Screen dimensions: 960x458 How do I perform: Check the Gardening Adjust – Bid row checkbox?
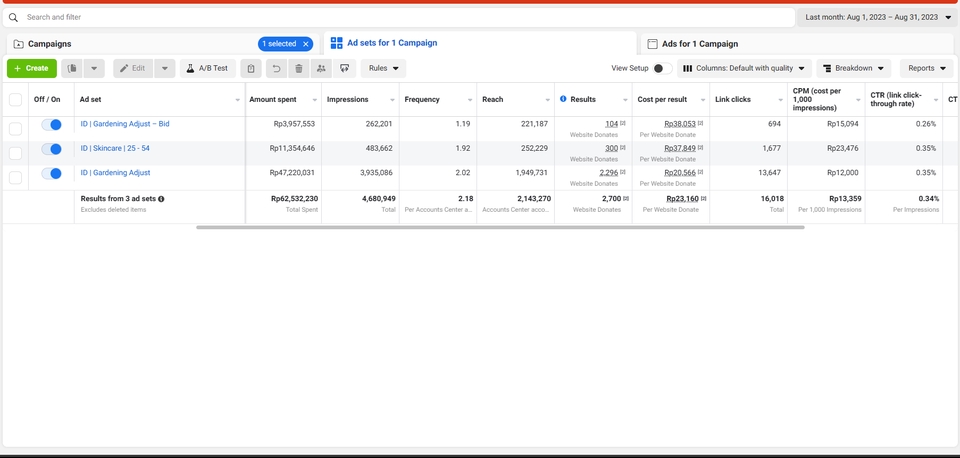pyautogui.click(x=15, y=129)
